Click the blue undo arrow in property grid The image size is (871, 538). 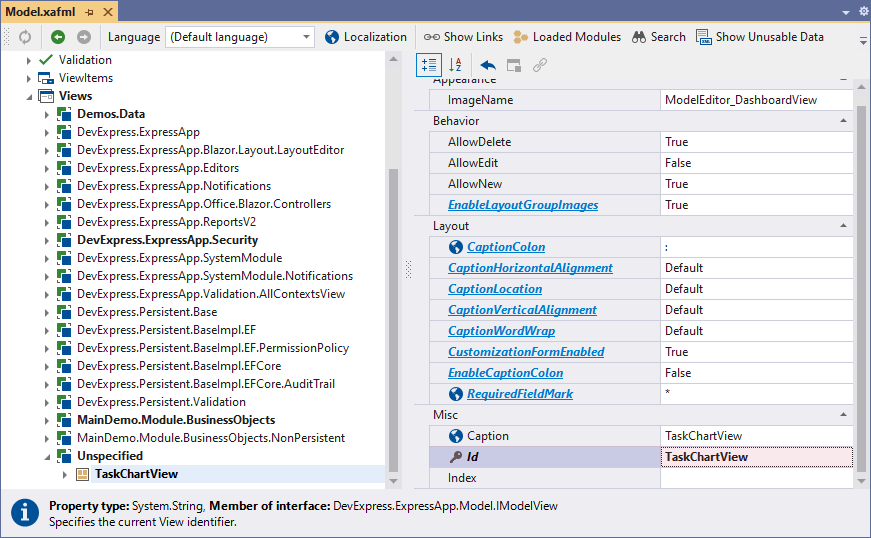coord(488,66)
